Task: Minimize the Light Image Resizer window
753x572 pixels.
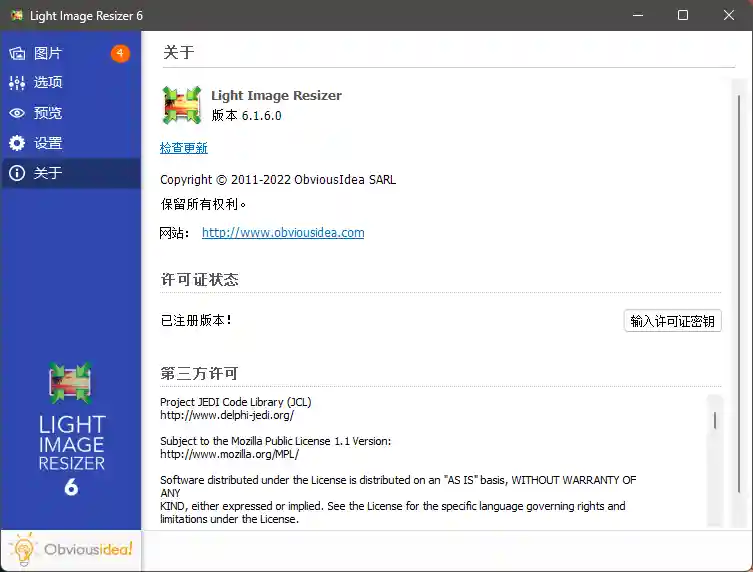Action: tap(638, 15)
